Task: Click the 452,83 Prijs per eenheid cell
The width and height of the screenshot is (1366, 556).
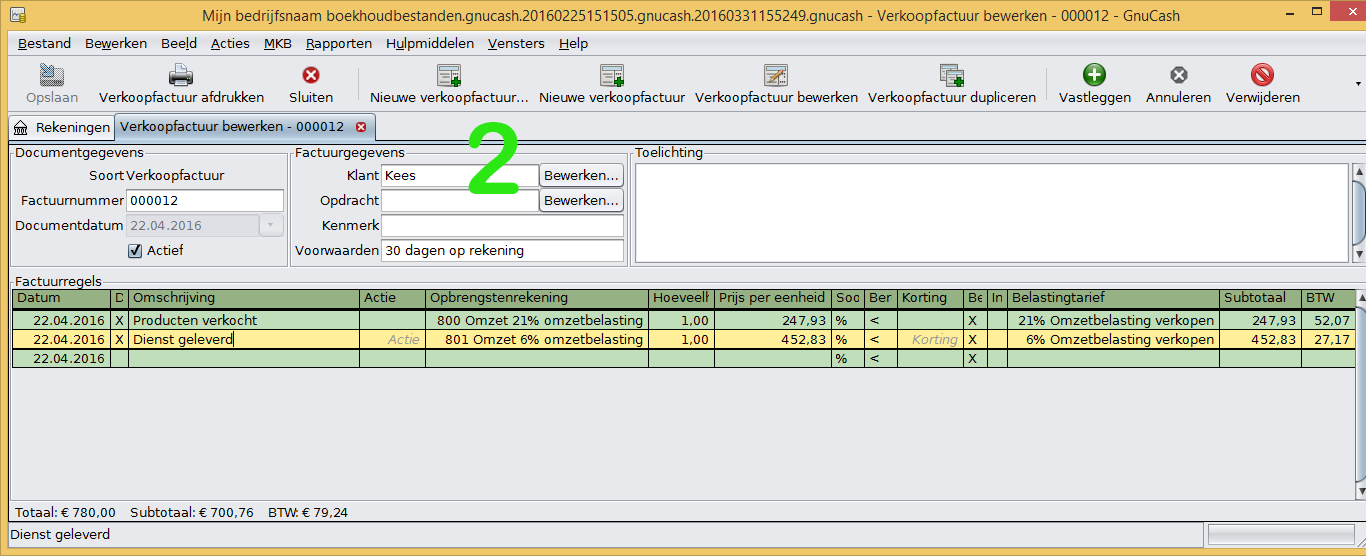Action: point(773,339)
